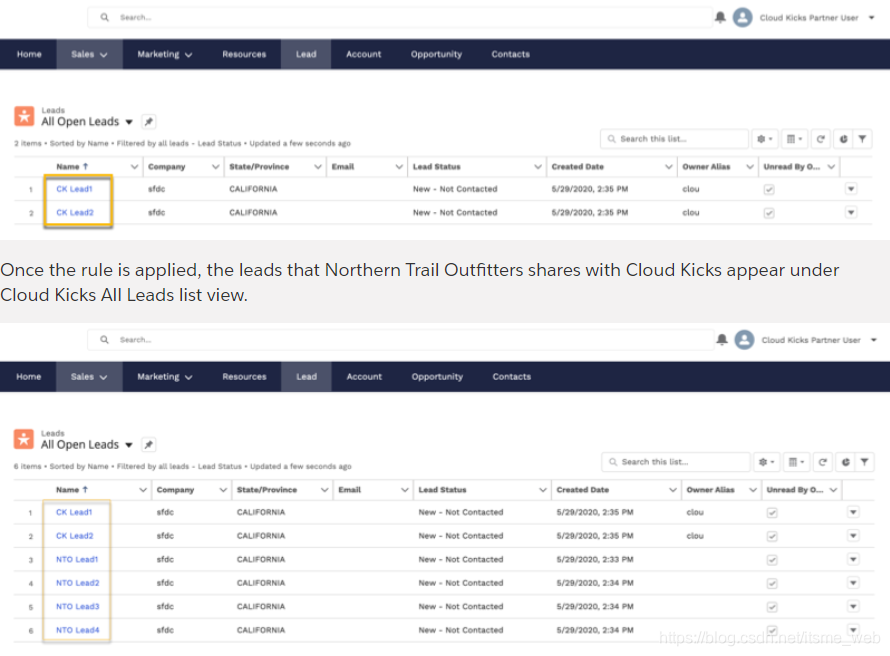Open display-as table menu in lower list
The height and width of the screenshot is (656, 890).
click(796, 462)
